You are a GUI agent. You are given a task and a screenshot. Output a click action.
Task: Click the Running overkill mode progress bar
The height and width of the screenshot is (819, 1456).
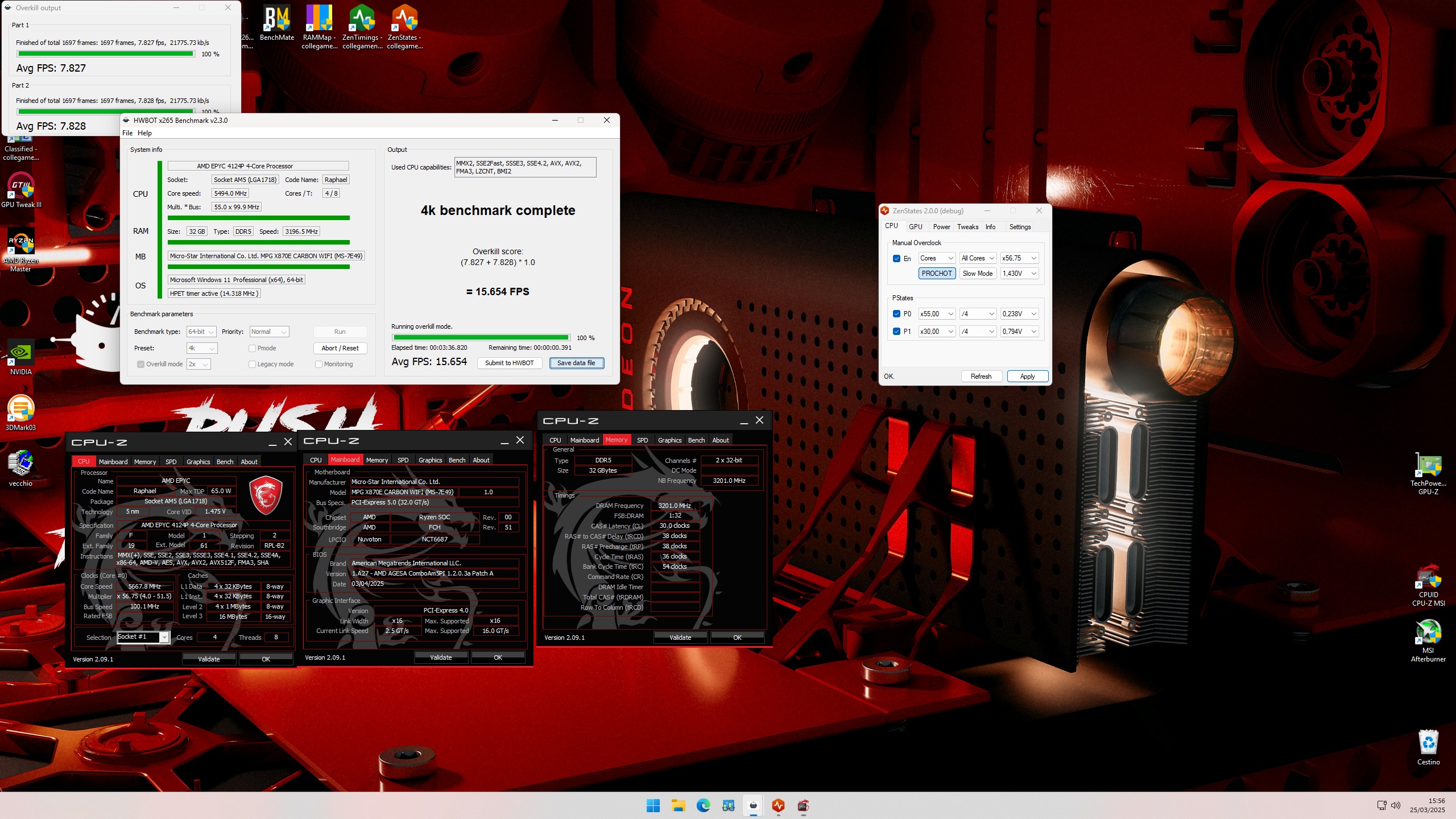[481, 338]
